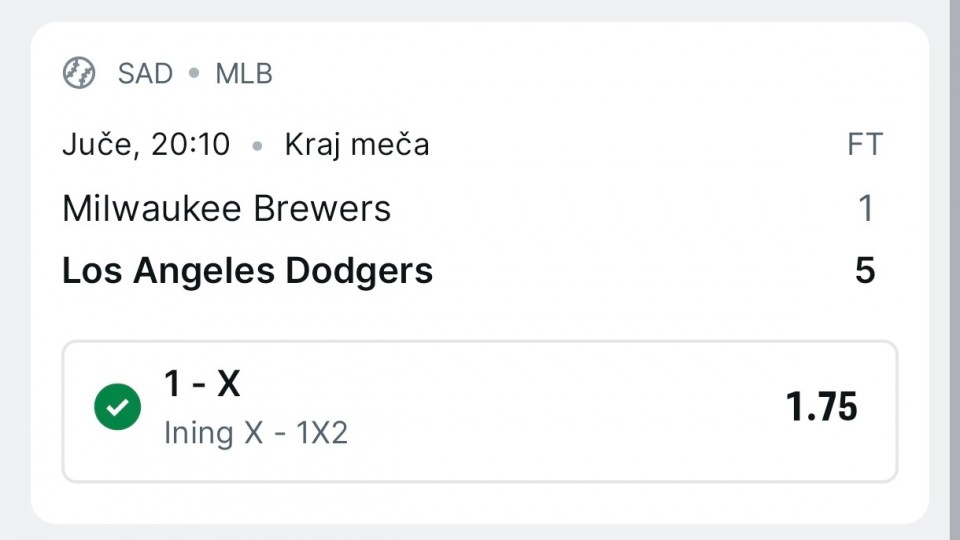Click the 1.75 odds value
960x540 pixels.
821,407
